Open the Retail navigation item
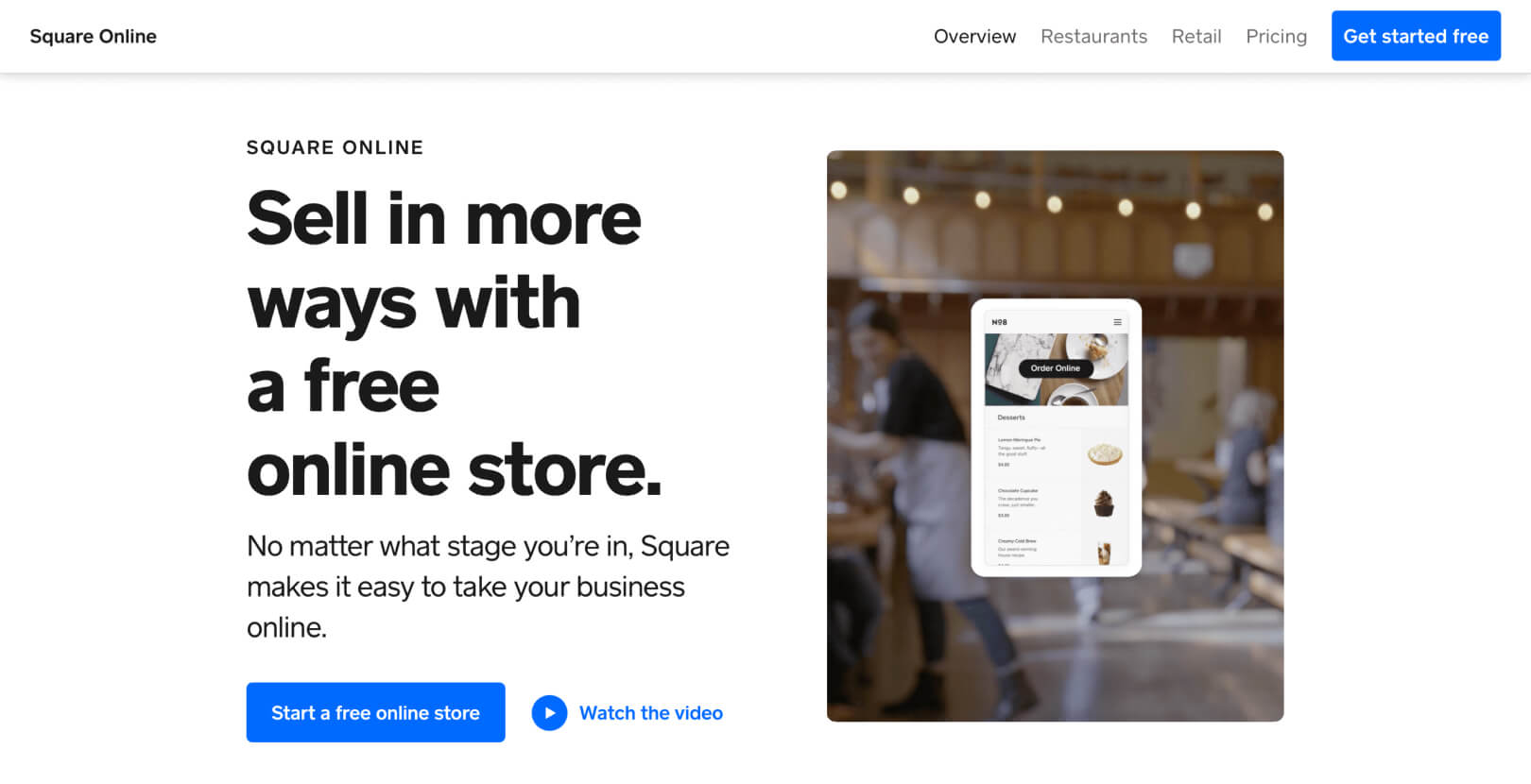The width and height of the screenshot is (1531, 784). [x=1196, y=36]
